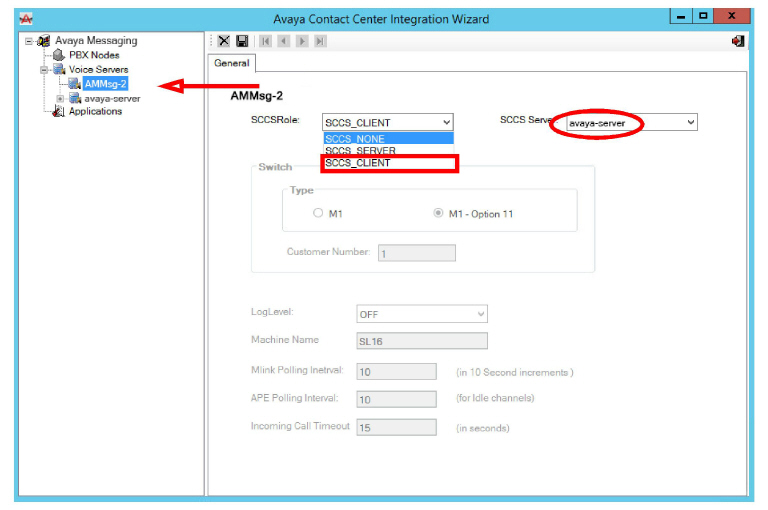
Task: Click the Machine Name field
Action: click(x=422, y=341)
